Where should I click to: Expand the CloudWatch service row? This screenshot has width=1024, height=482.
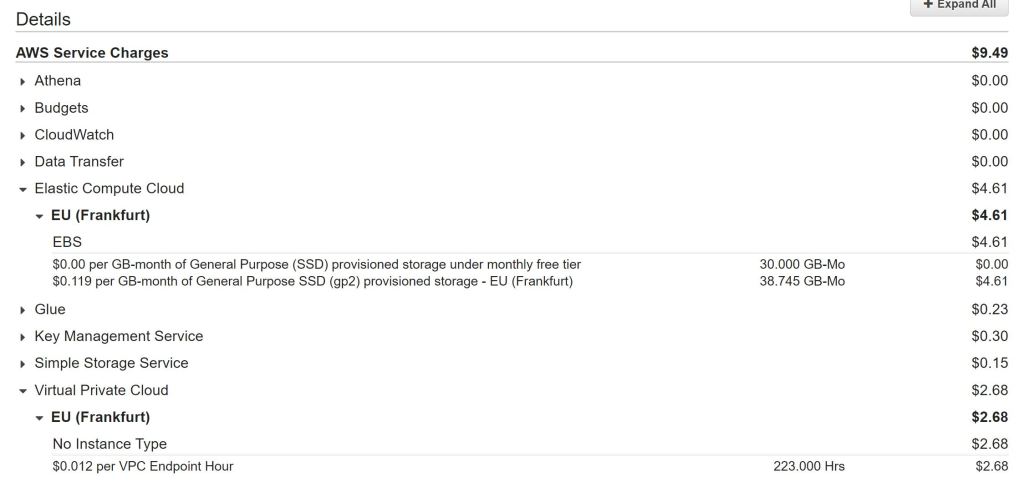pos(23,135)
